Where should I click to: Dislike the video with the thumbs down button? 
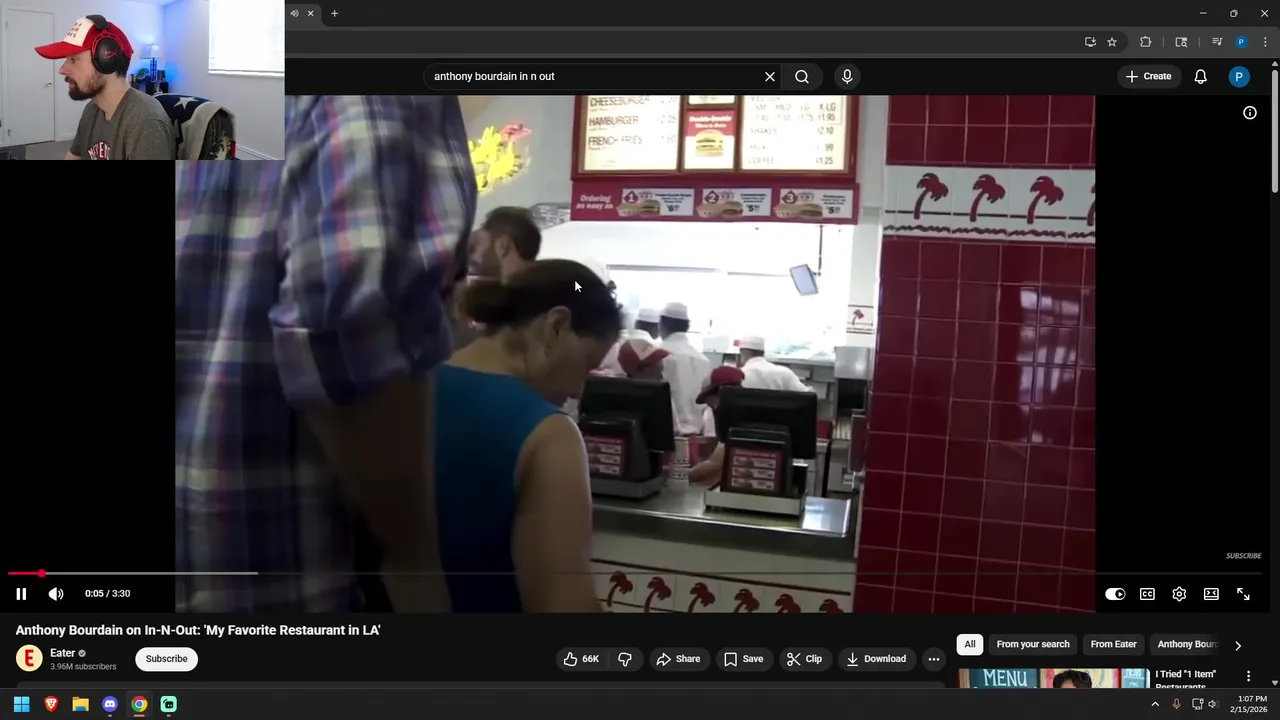pos(625,659)
